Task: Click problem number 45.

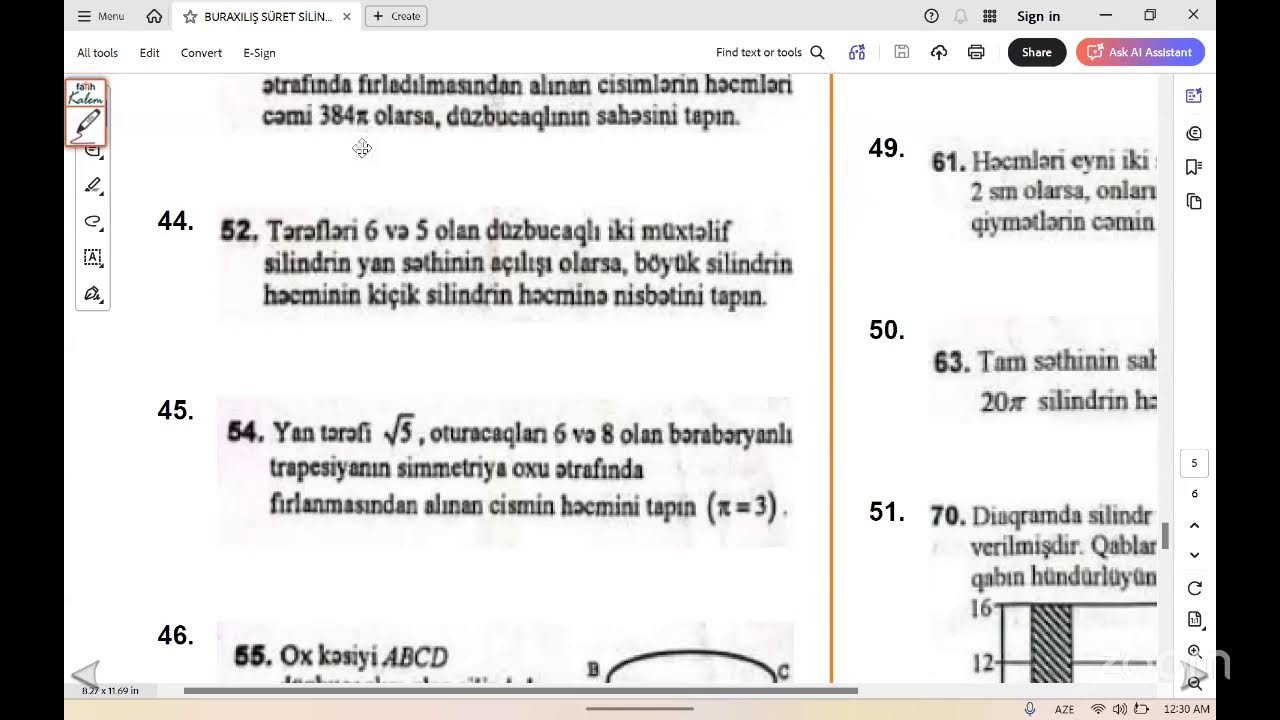Action: click(175, 410)
